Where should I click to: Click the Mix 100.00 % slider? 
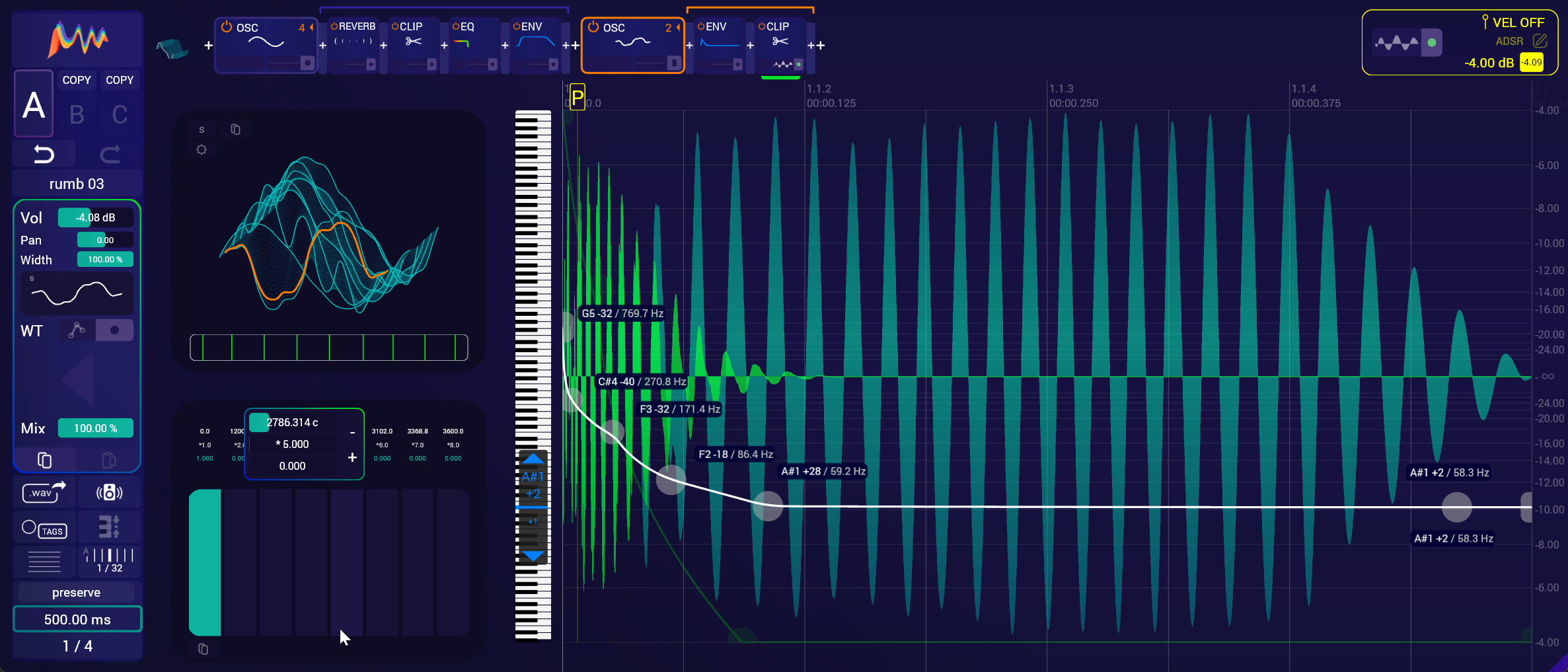(x=95, y=428)
